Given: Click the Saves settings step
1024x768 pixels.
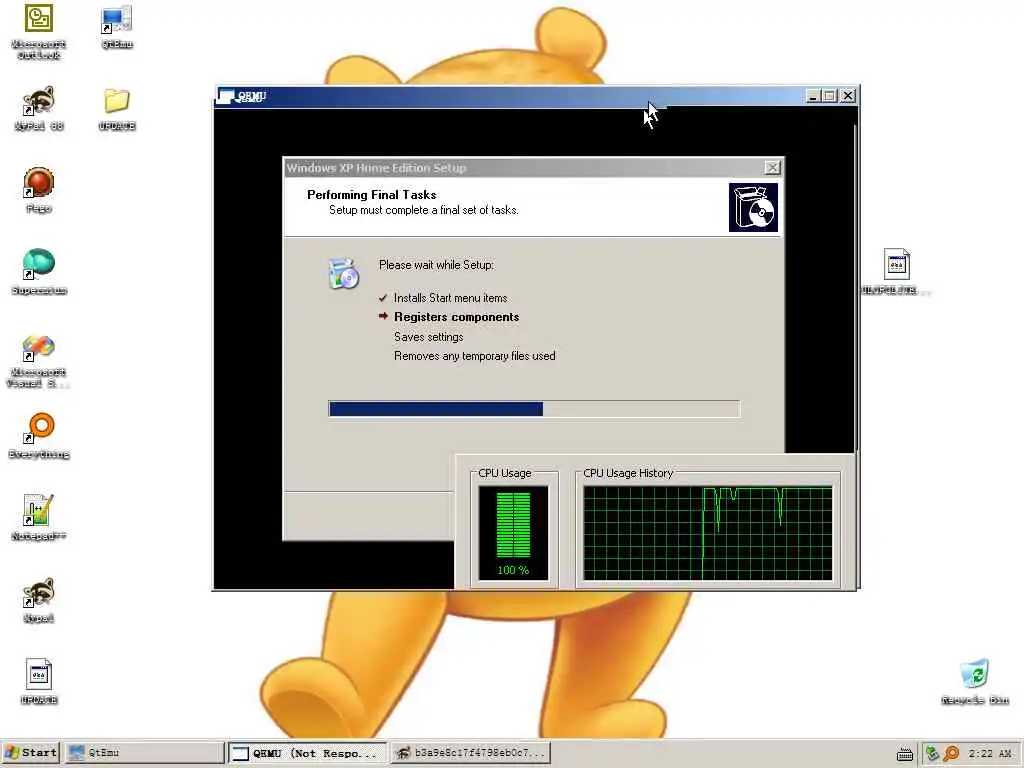Looking at the screenshot, I should pyautogui.click(x=428, y=337).
